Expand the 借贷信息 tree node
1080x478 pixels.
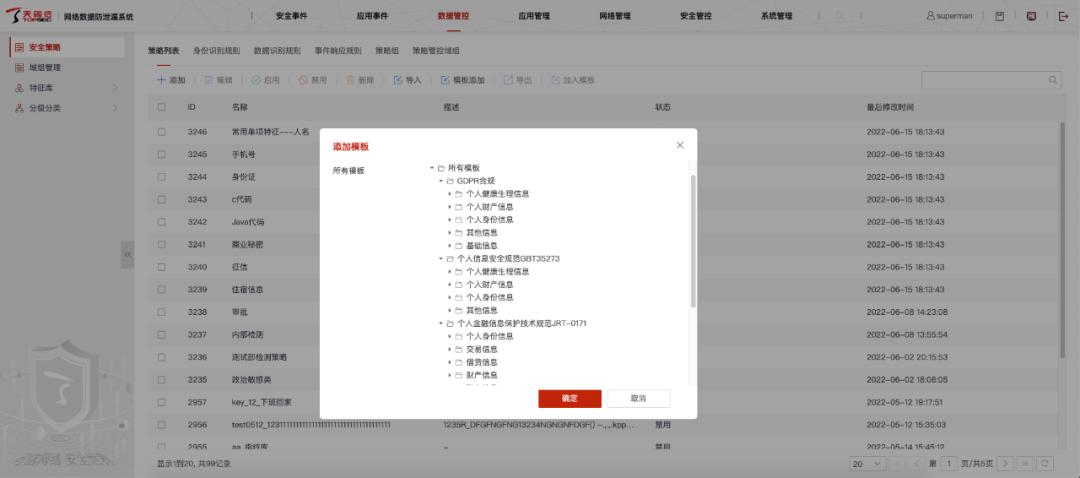pyautogui.click(x=450, y=362)
